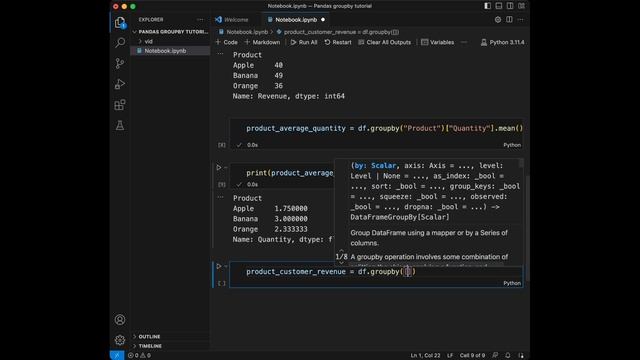Image resolution: width=640 pixels, height=360 pixels.
Task: Open the Source Control view icon
Action: click(x=120, y=63)
